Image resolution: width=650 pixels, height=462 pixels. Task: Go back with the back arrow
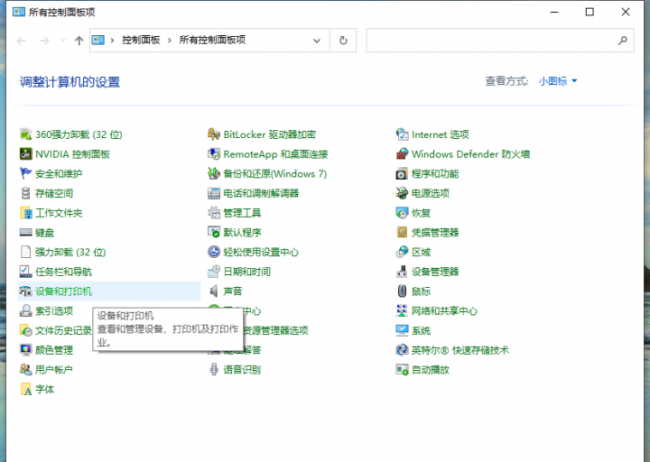(x=22, y=40)
